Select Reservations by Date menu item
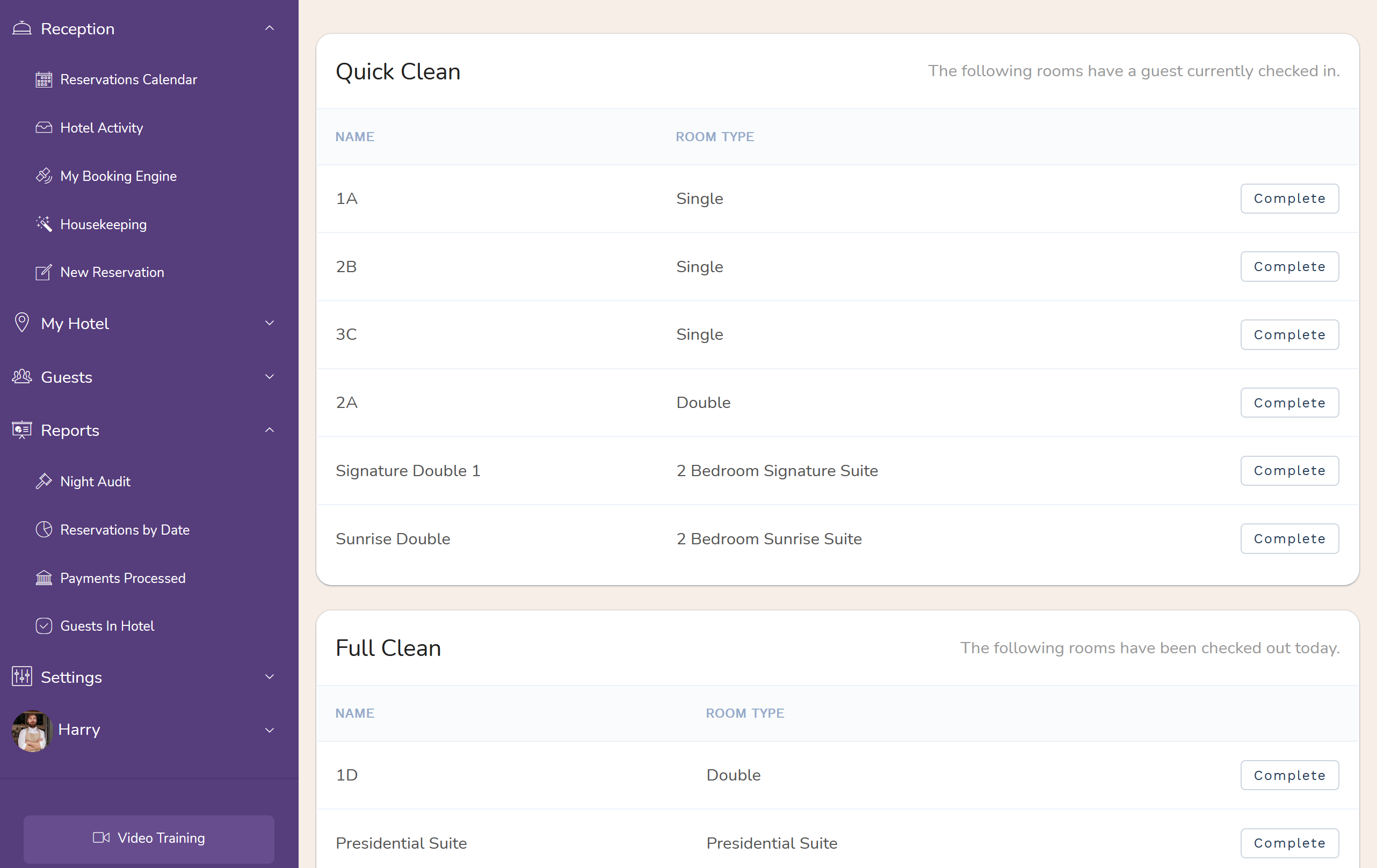 pyautogui.click(x=125, y=530)
